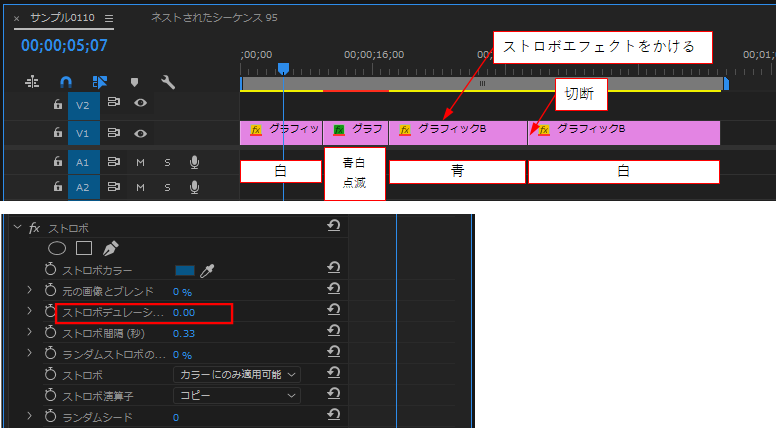Mute track A1
The height and width of the screenshot is (428, 776).
coord(141,162)
